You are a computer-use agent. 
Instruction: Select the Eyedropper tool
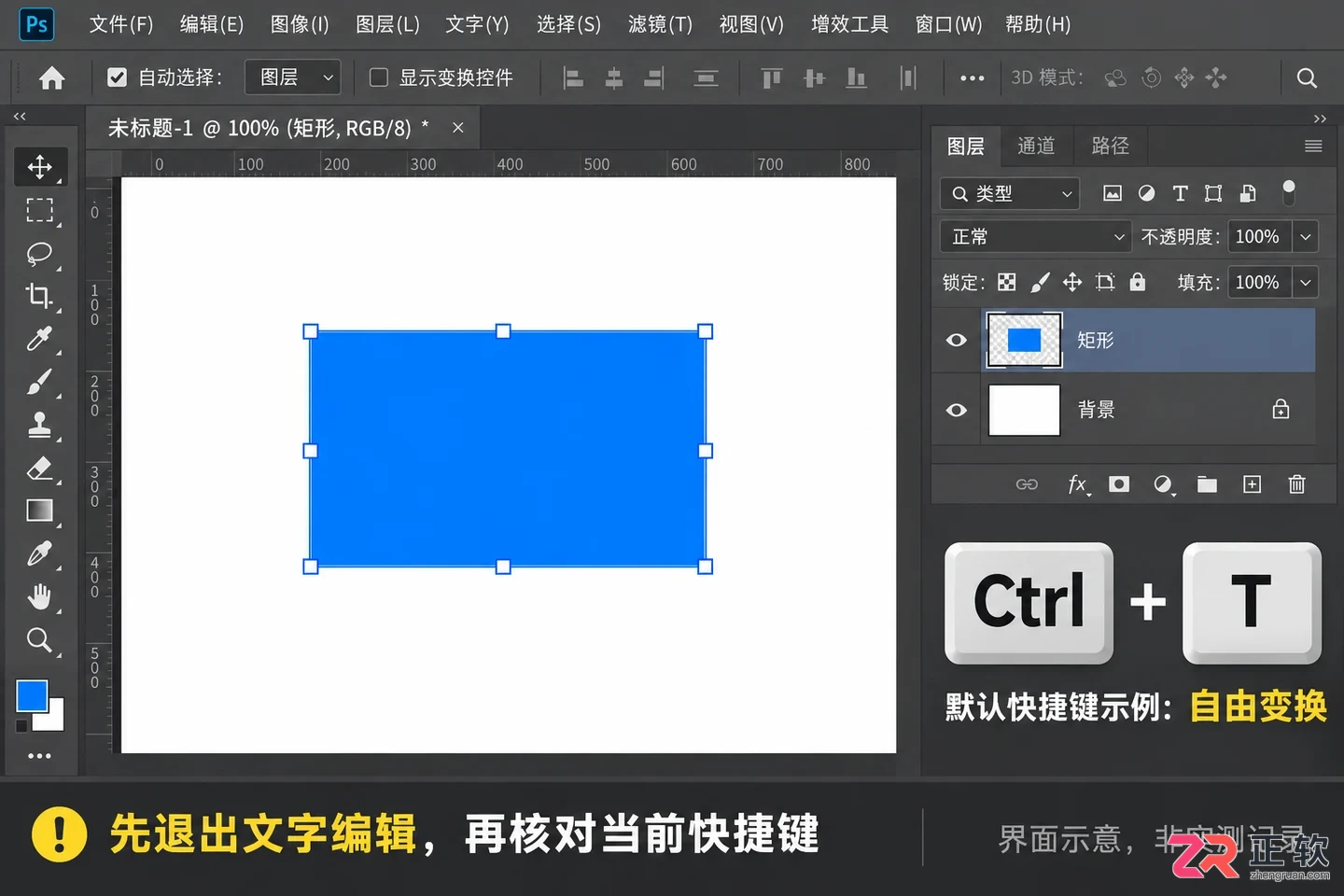(x=39, y=339)
